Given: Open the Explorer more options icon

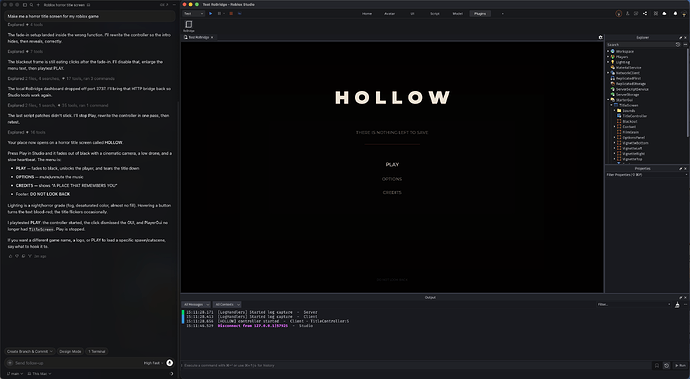Looking at the screenshot, I should [x=685, y=44].
